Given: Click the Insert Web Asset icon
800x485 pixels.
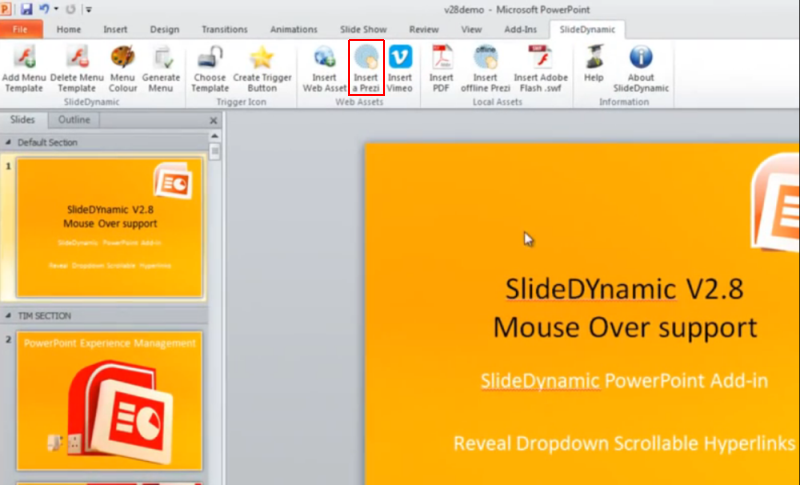Looking at the screenshot, I should [x=324, y=56].
